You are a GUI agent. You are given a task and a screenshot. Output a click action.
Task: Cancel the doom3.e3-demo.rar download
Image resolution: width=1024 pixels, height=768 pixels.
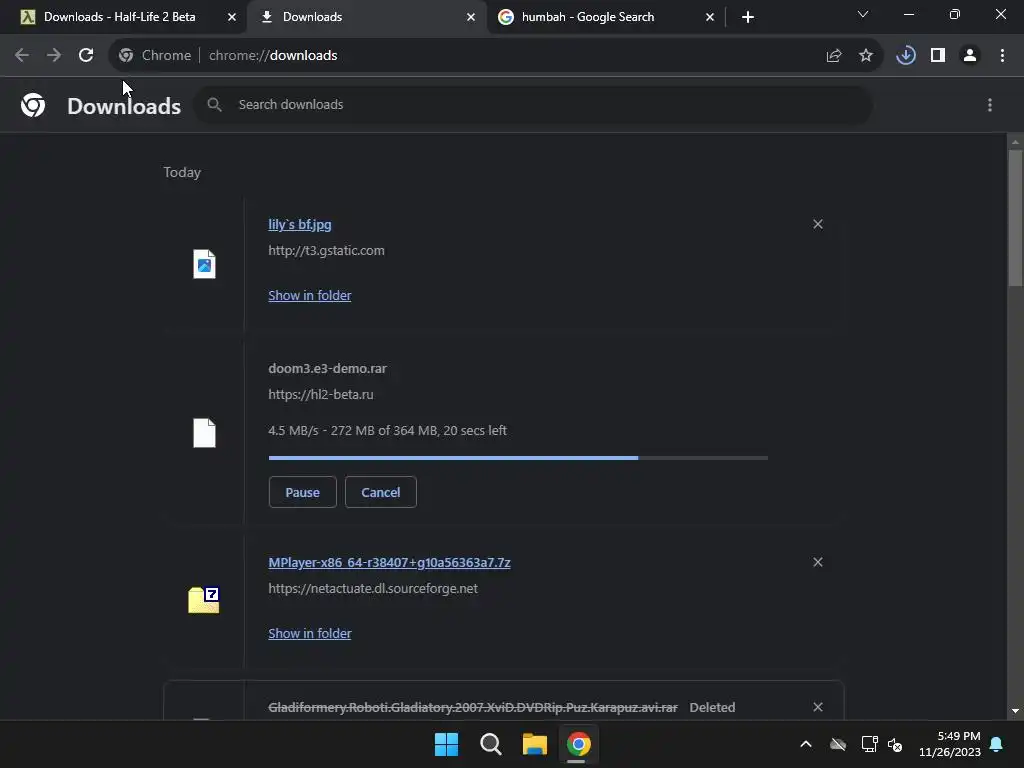(x=381, y=492)
